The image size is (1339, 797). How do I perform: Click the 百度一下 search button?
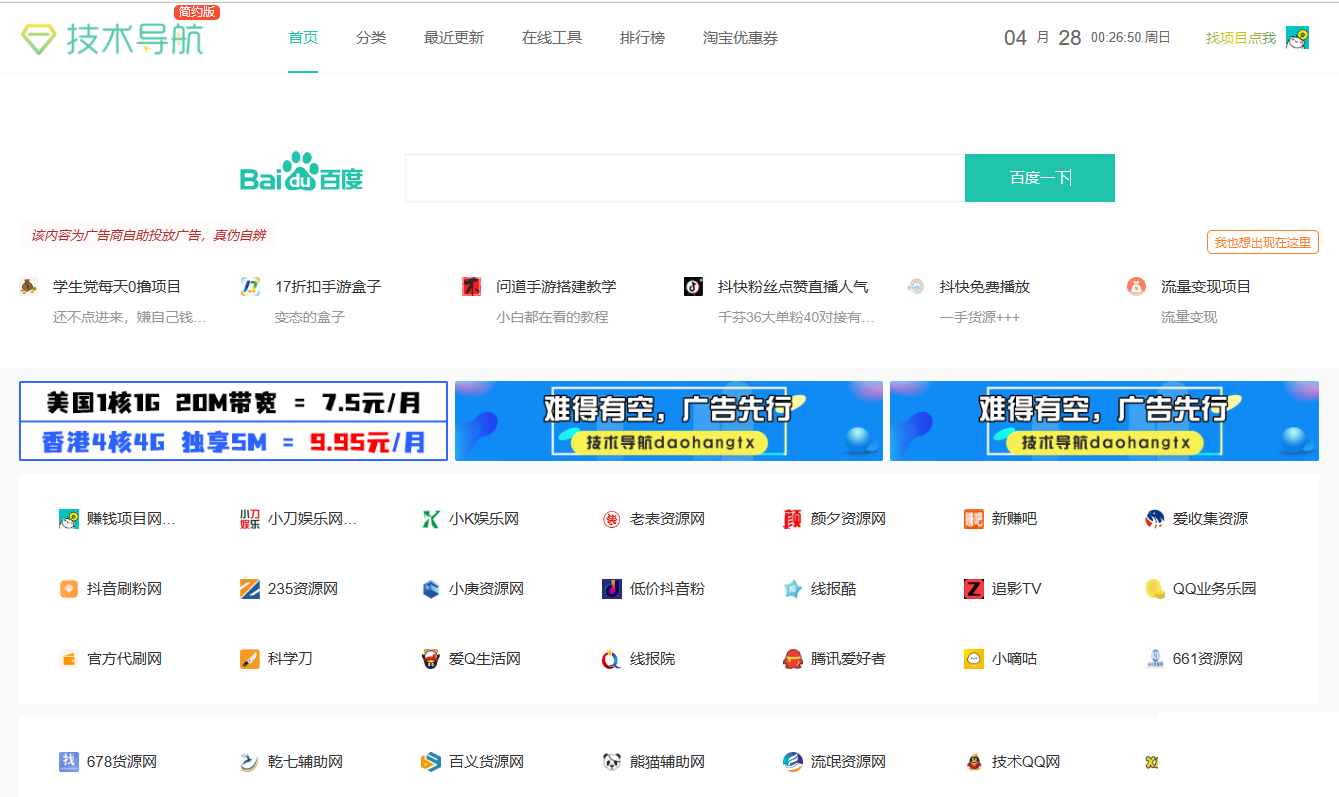1040,178
